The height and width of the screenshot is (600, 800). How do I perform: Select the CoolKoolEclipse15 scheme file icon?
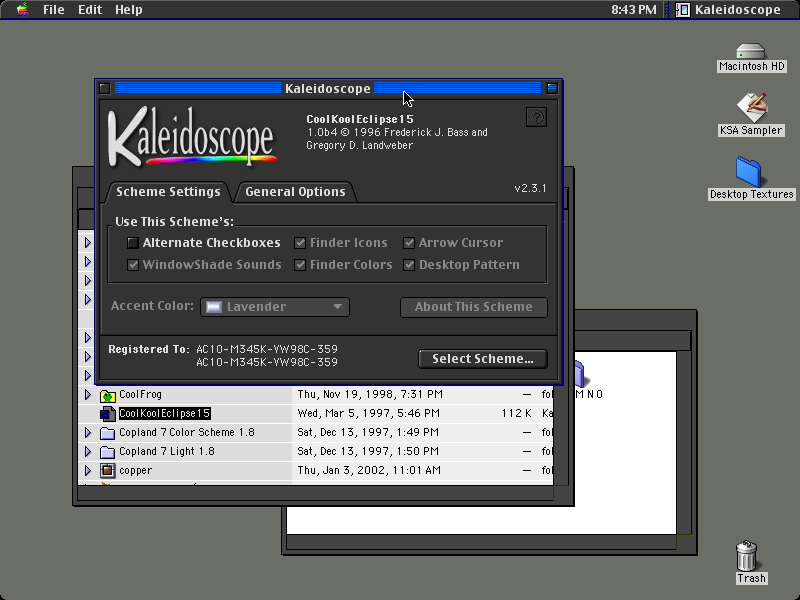(x=108, y=413)
